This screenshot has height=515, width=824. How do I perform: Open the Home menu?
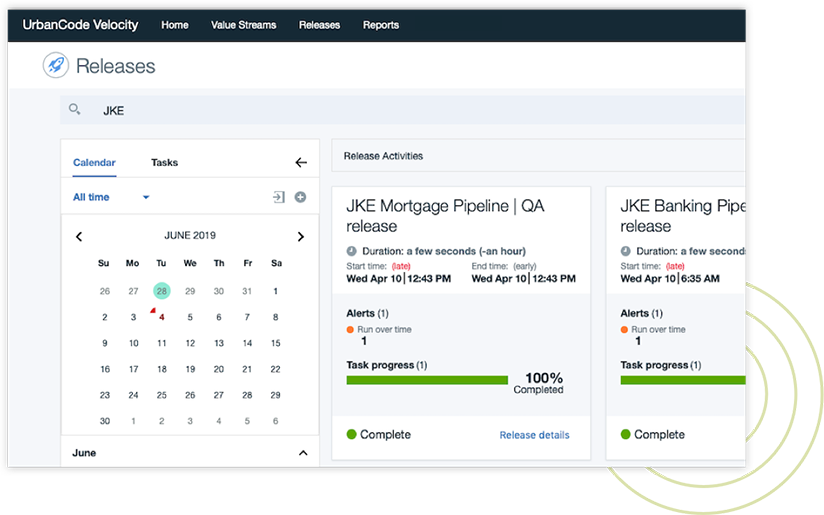175,25
